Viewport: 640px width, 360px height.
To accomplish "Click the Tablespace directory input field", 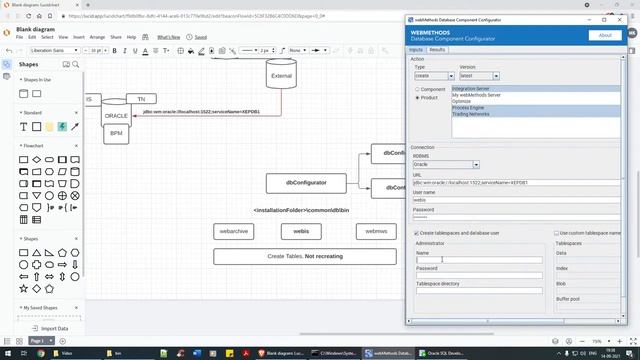I will click(x=479, y=291).
